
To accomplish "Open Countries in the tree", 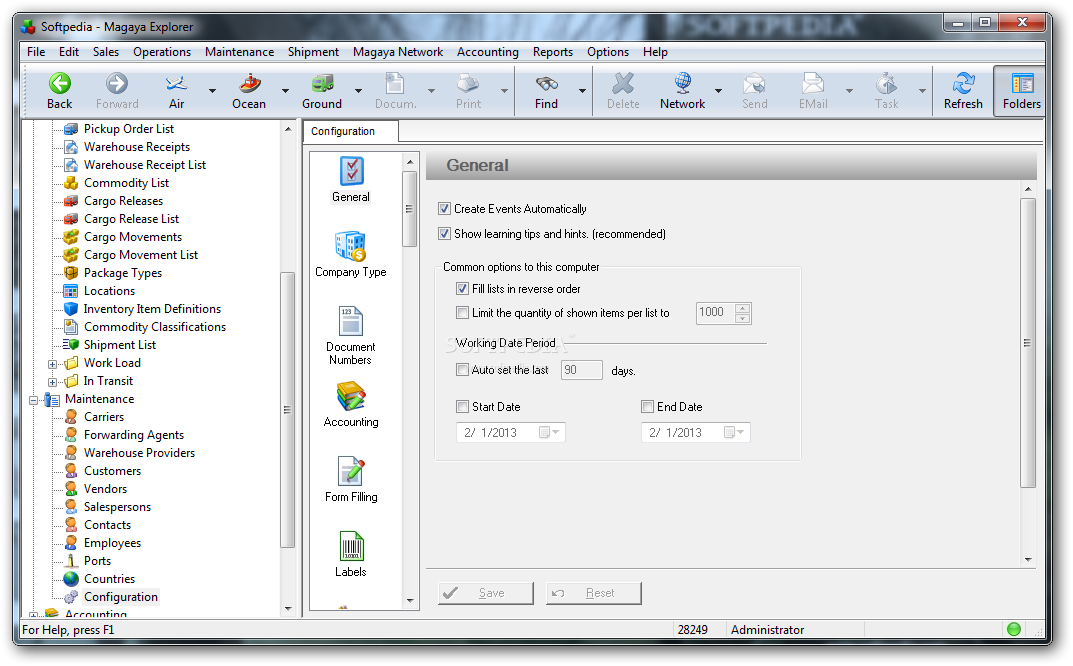I will point(109,579).
